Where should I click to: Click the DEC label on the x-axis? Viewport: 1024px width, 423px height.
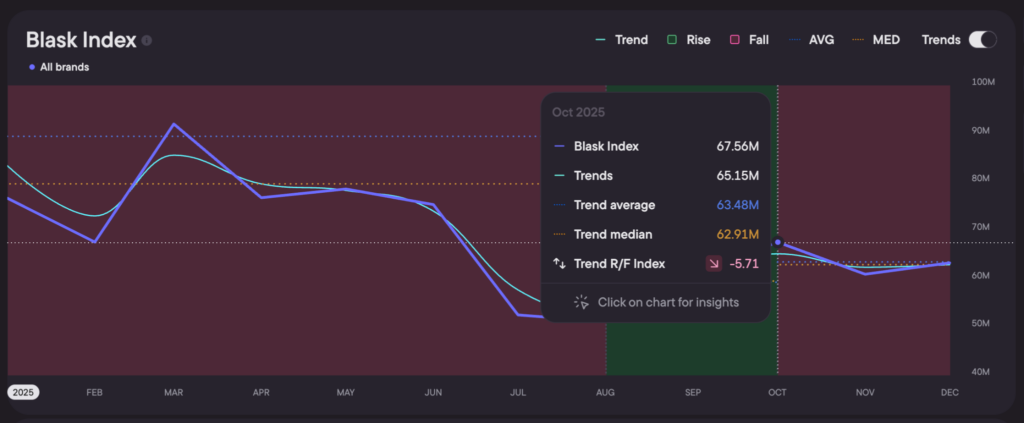coord(949,393)
